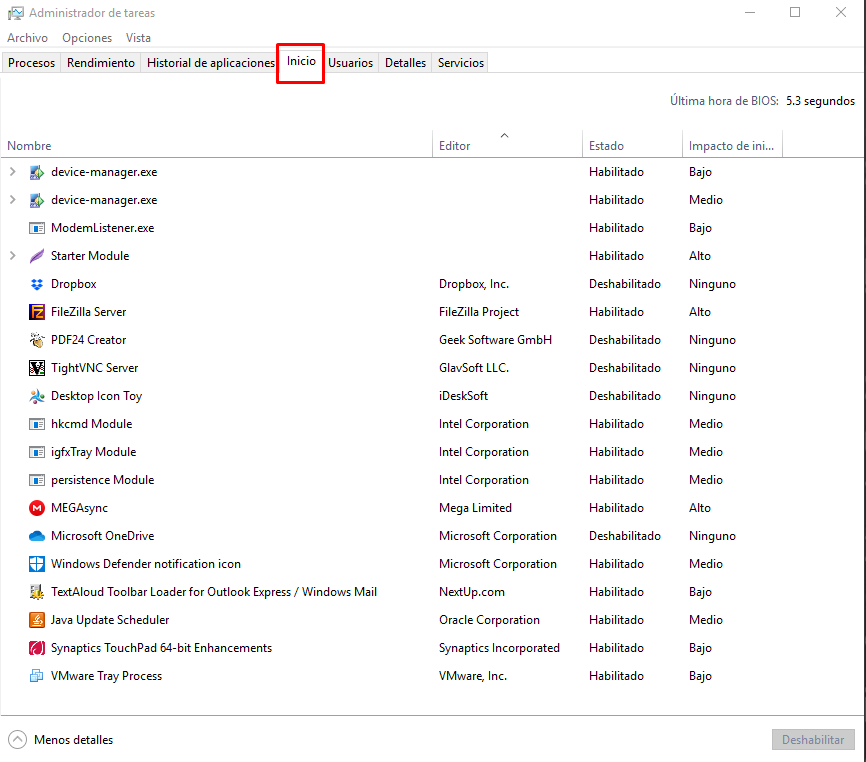Image resolution: width=866 pixels, height=762 pixels.
Task: Click the Menos detalles label
Action: [73, 740]
